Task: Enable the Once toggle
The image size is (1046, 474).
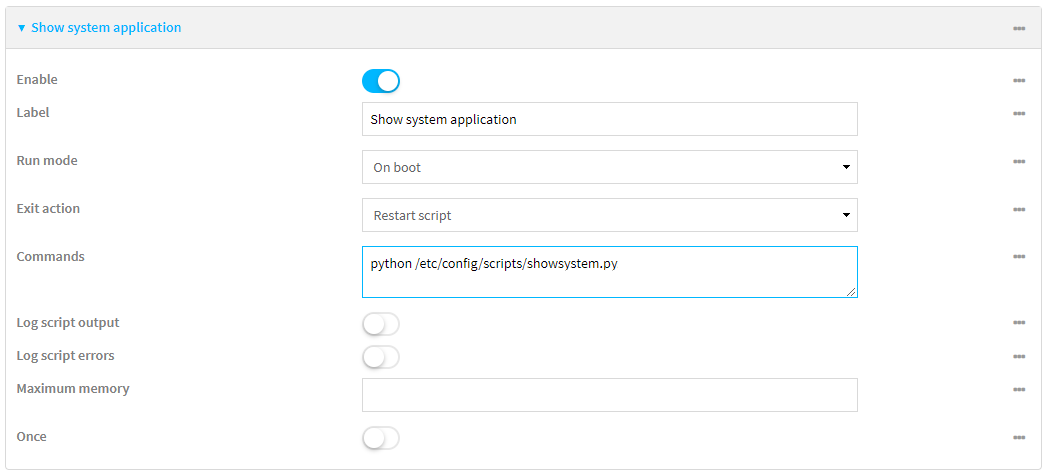Action: click(x=381, y=438)
